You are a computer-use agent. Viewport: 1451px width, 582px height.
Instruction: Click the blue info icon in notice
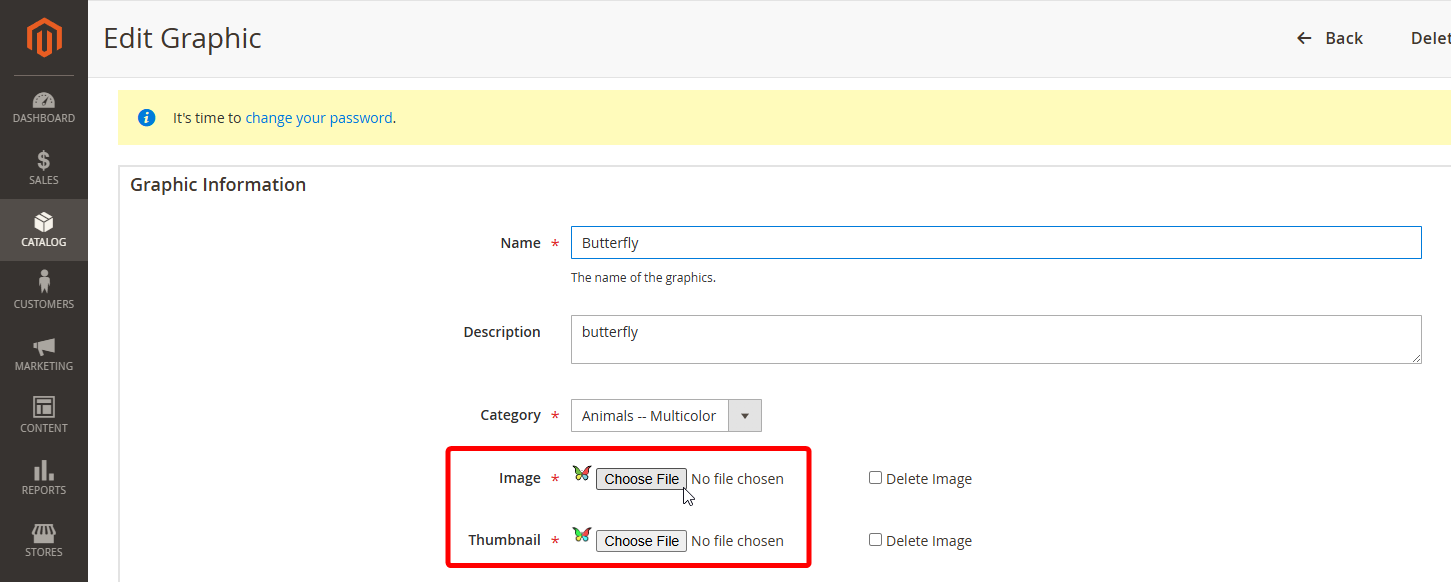click(147, 117)
